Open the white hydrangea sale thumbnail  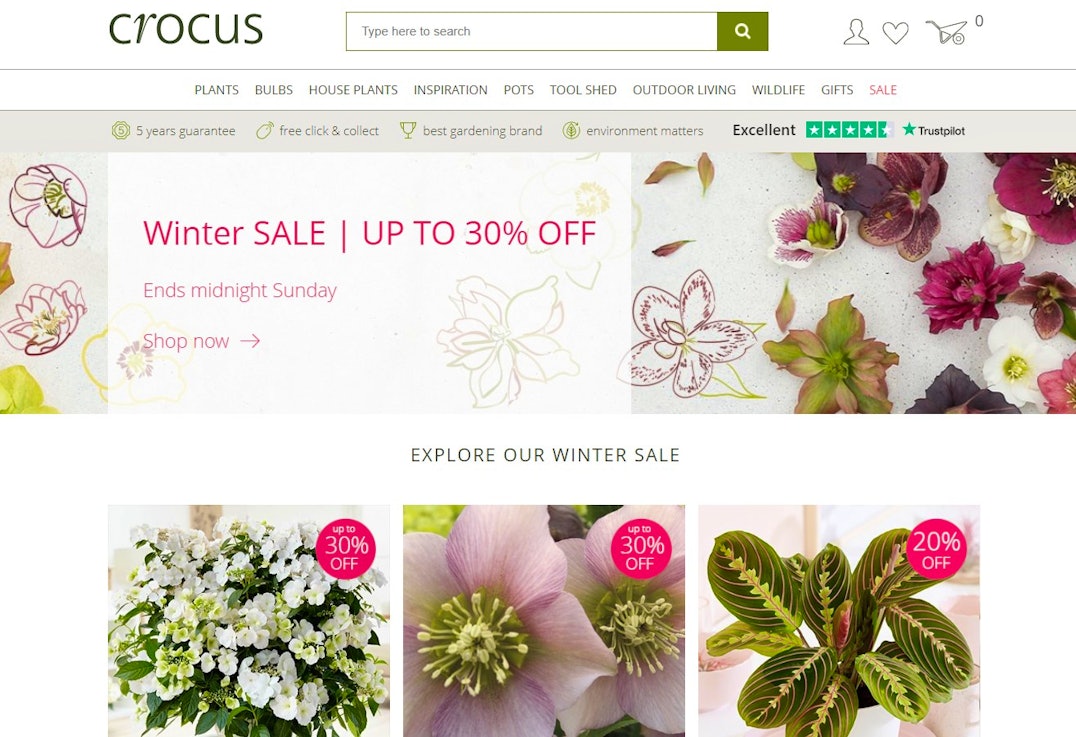tap(248, 621)
